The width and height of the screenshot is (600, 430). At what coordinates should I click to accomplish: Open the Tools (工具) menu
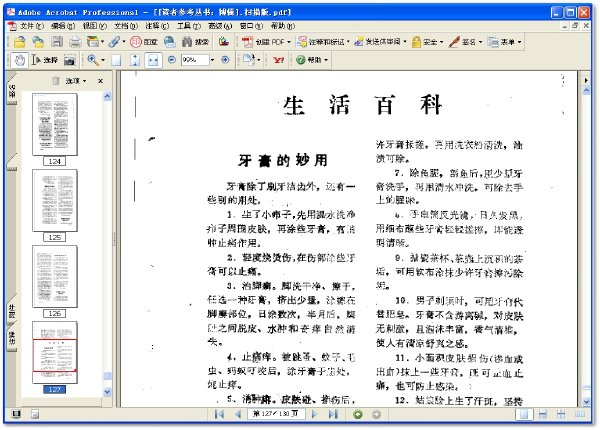point(189,26)
